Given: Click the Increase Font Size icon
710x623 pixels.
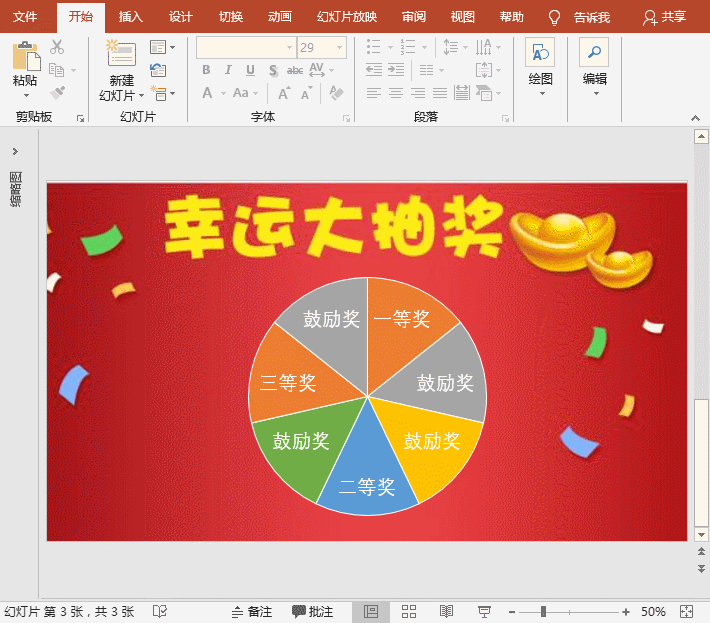Looking at the screenshot, I should 284,93.
